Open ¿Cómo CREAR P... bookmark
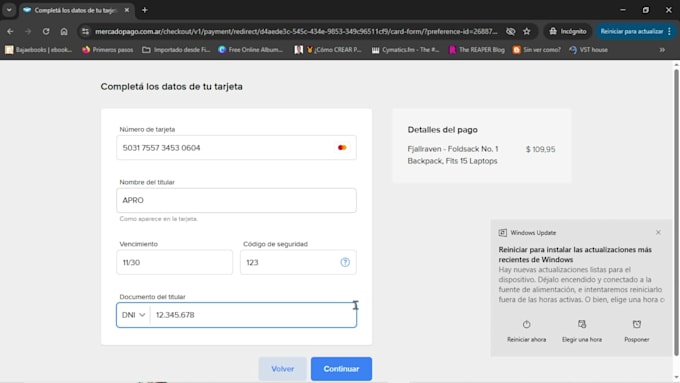The height and width of the screenshot is (383, 680). pyautogui.click(x=328, y=50)
